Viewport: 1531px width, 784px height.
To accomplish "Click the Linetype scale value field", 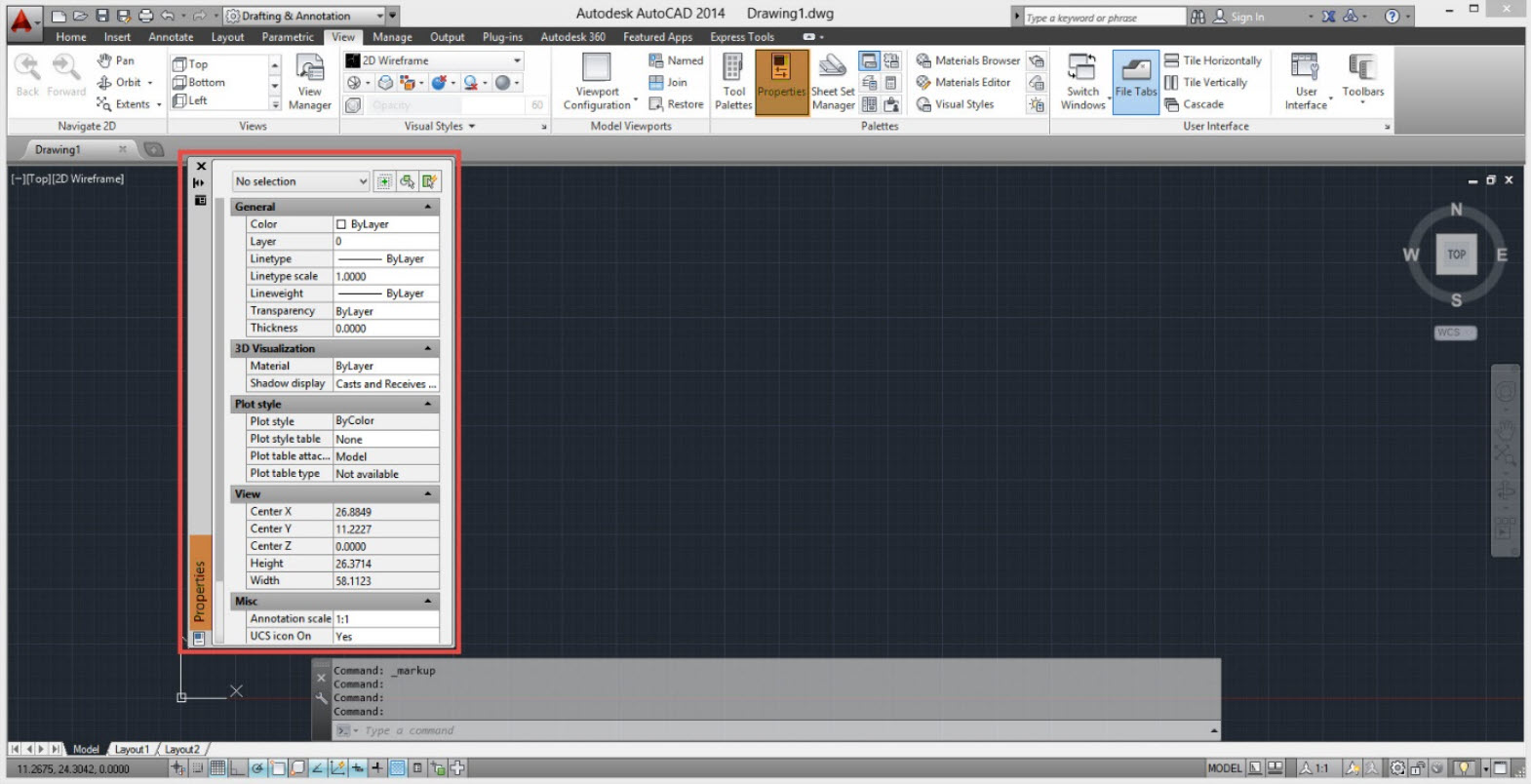I will [386, 276].
